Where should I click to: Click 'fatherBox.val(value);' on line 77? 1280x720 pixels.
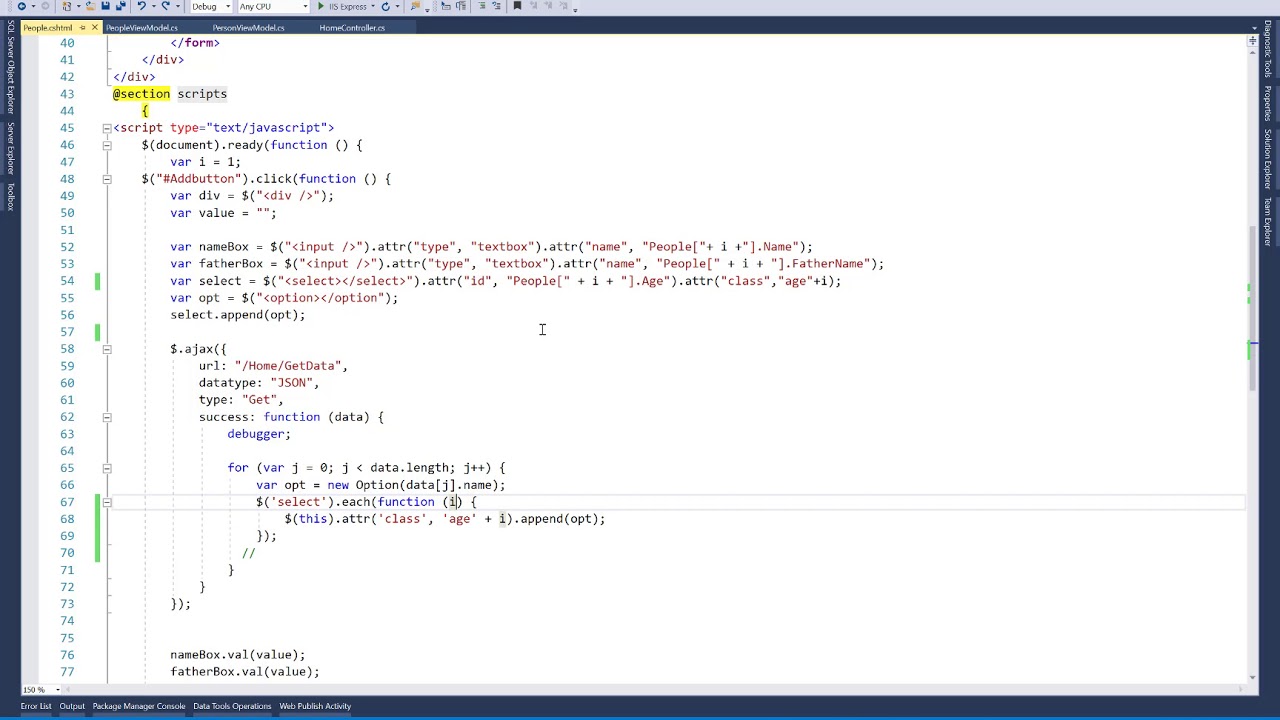click(x=245, y=672)
